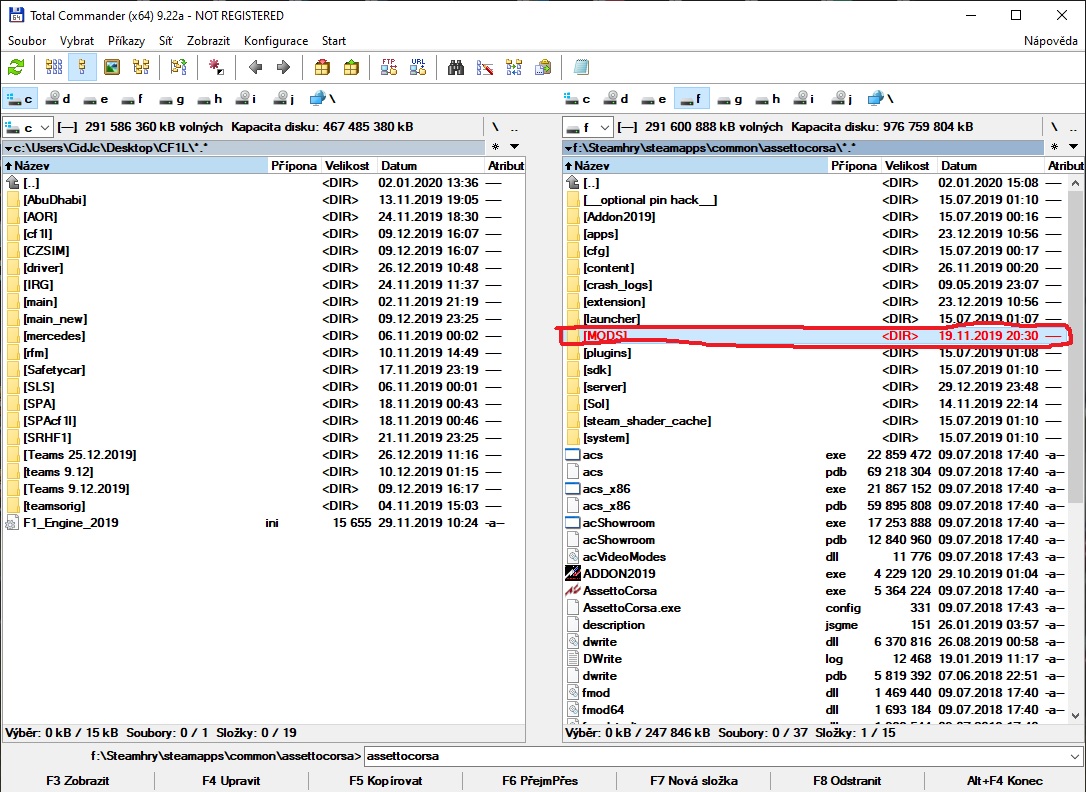Open left panel directory history arrow

[515, 147]
